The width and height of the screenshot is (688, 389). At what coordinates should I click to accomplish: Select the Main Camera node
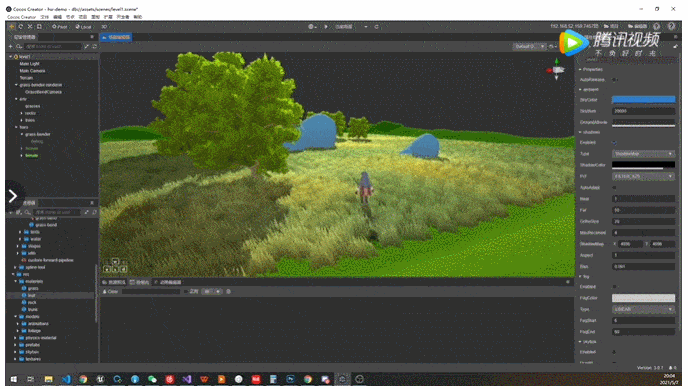[x=32, y=71]
